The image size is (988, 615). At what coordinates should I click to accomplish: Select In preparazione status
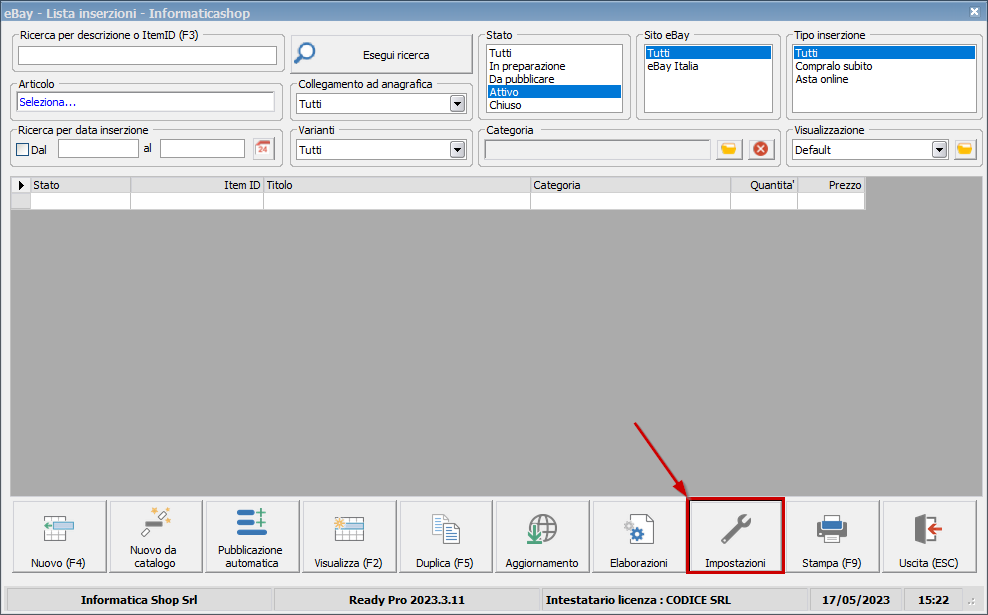click(x=554, y=66)
